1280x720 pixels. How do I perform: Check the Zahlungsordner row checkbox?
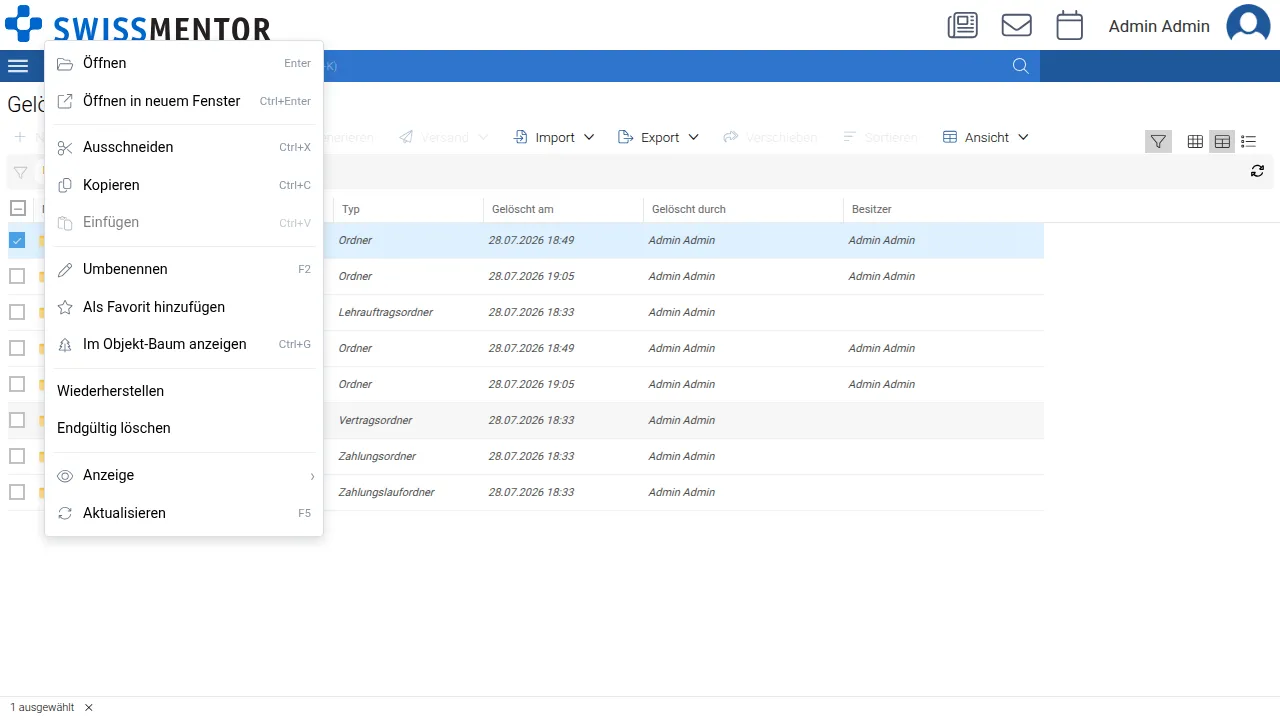(x=17, y=456)
